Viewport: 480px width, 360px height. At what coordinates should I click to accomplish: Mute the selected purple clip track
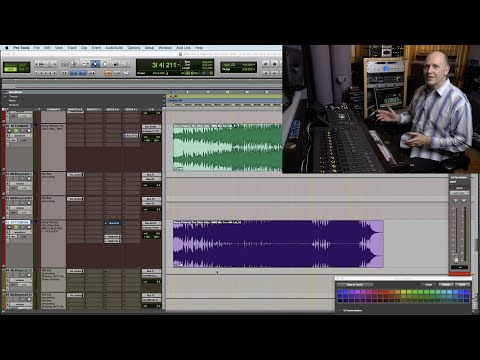[x=29, y=227]
